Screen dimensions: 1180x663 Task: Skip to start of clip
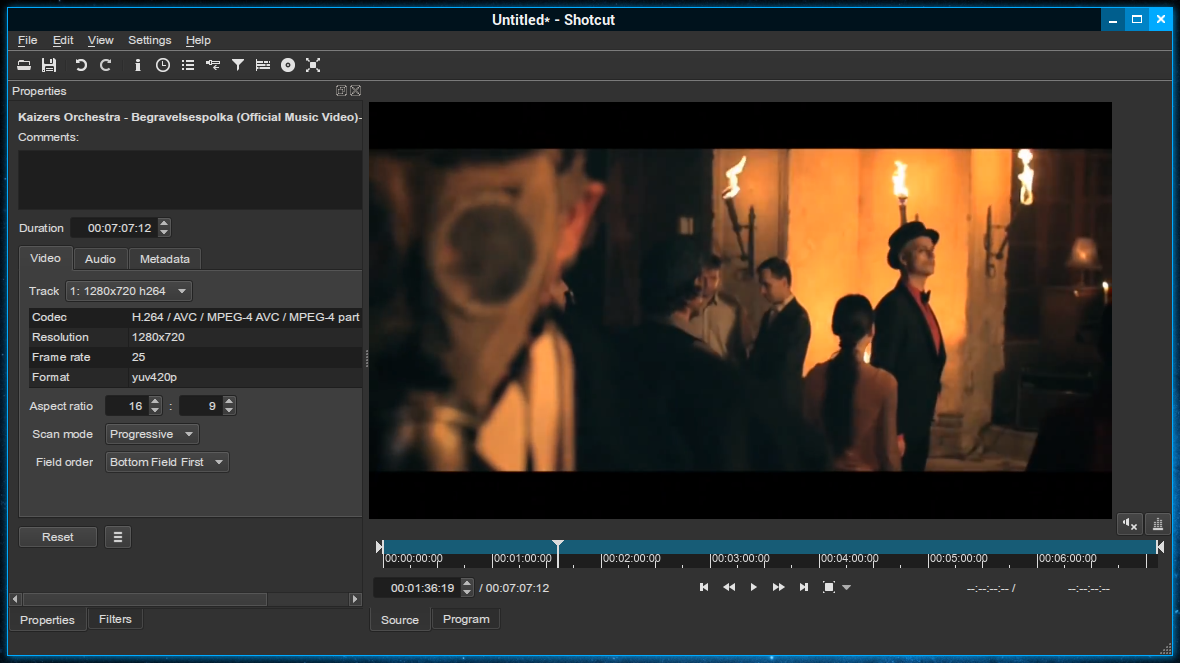tap(704, 587)
